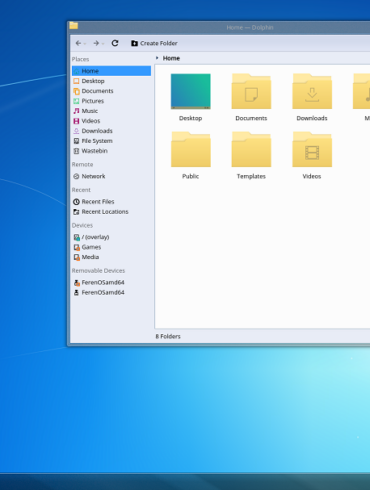Viewport: 370px width, 490px height.
Task: Click the Home — Dolphin window title
Action: click(x=250, y=27)
